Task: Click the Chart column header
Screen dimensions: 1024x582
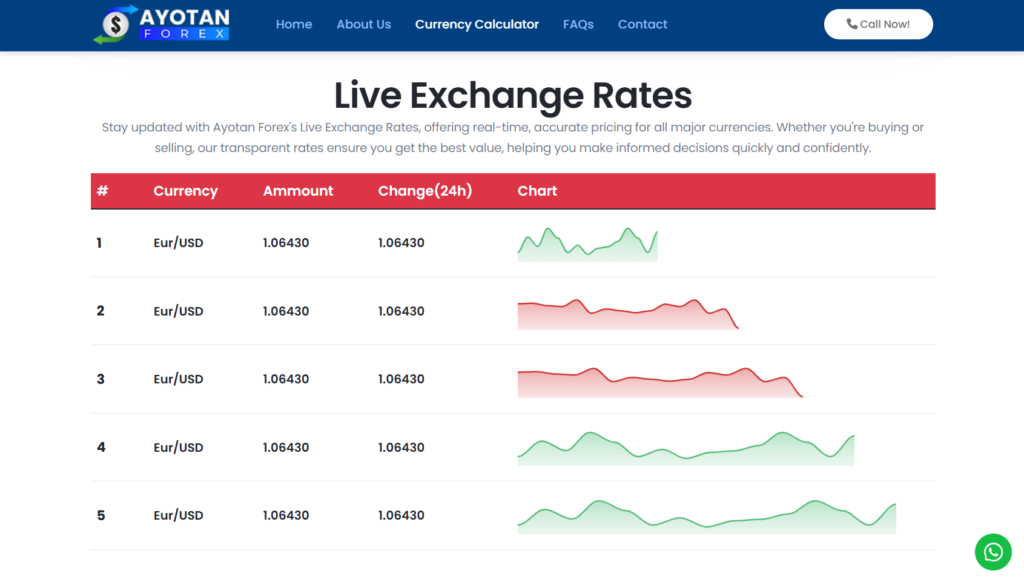Action: (537, 191)
